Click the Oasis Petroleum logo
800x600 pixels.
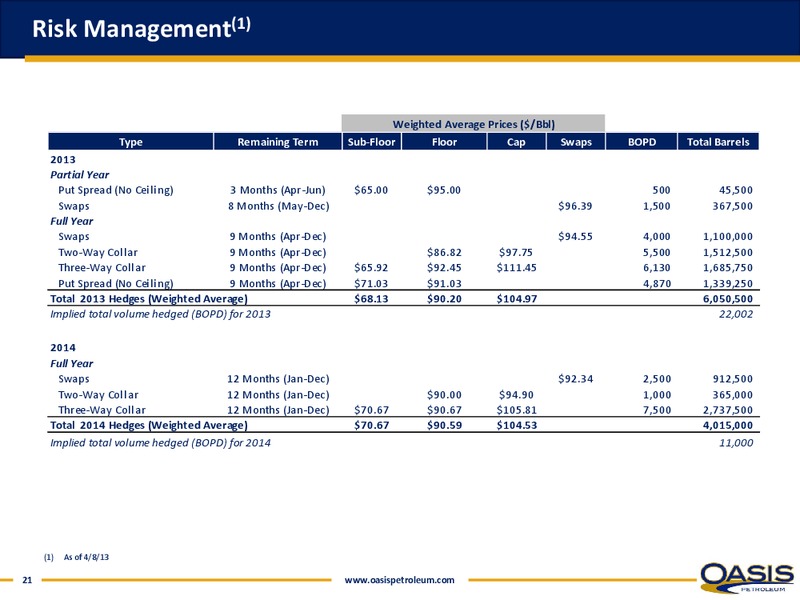coord(747,577)
